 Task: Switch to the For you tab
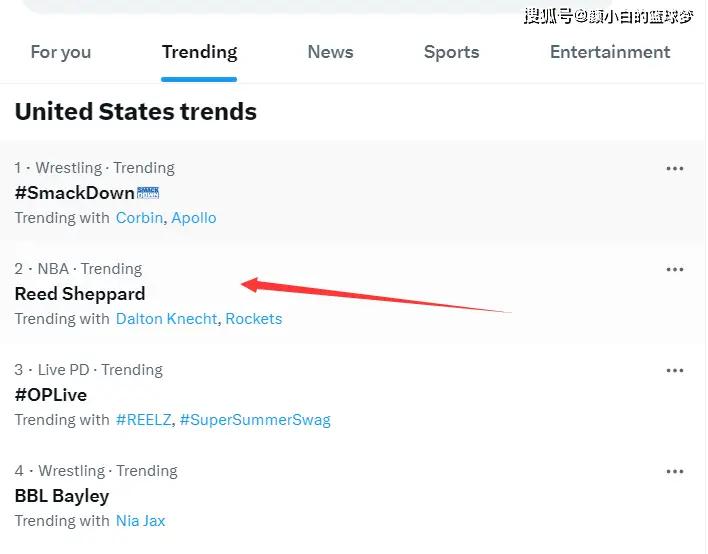pyautogui.click(x=61, y=52)
